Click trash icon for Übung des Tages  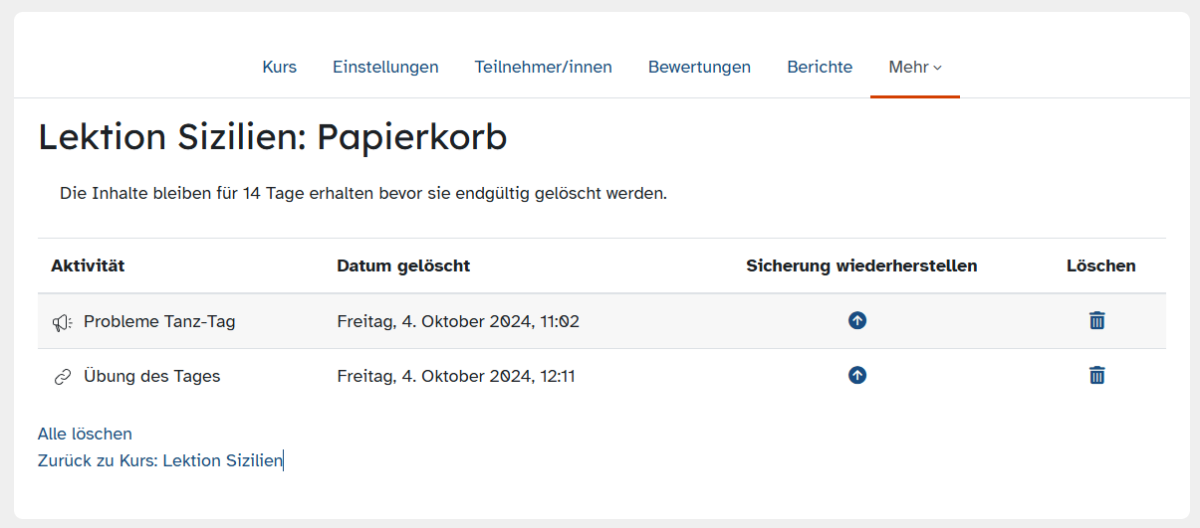(x=1097, y=376)
